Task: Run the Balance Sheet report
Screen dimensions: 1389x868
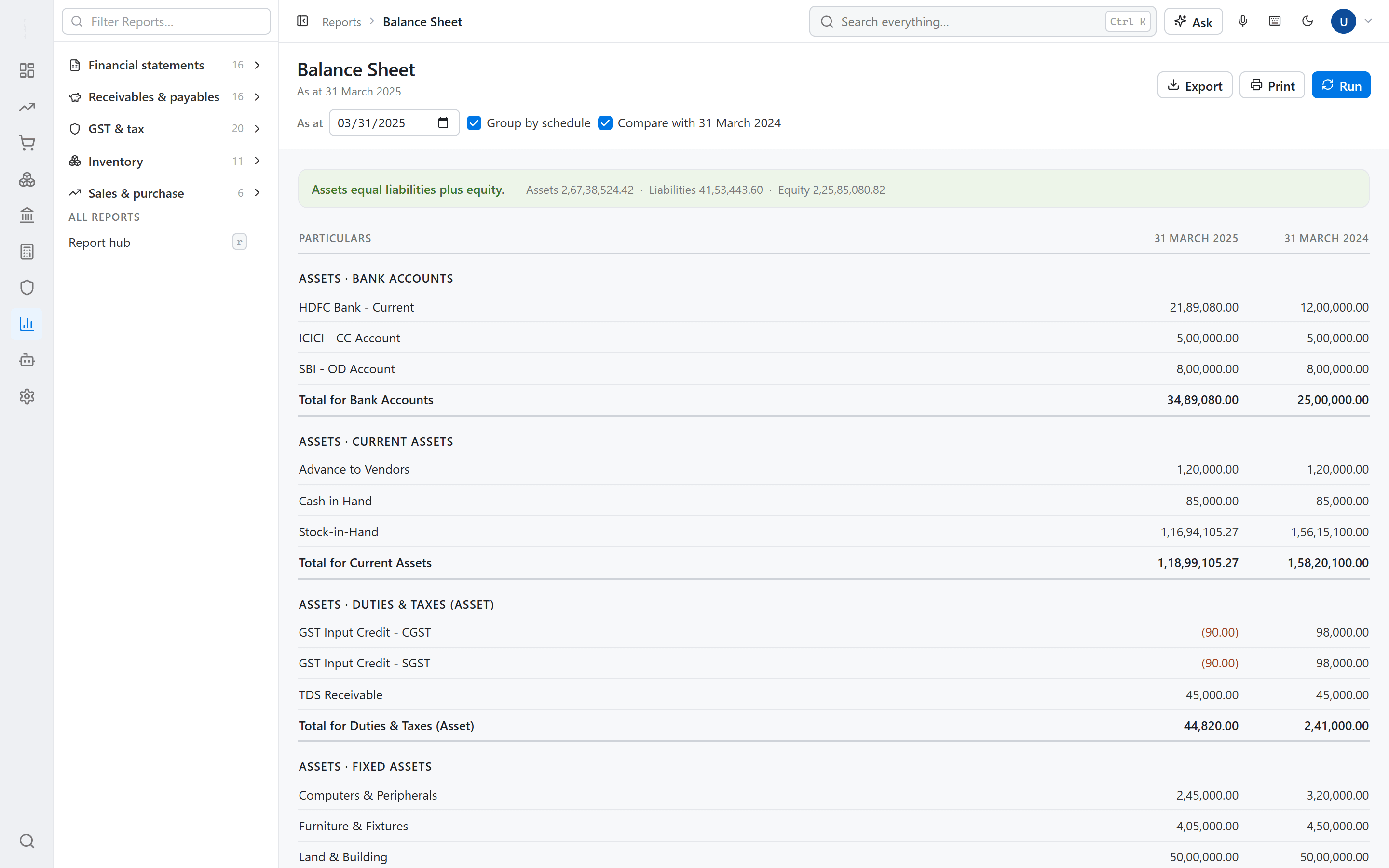Action: [1341, 85]
